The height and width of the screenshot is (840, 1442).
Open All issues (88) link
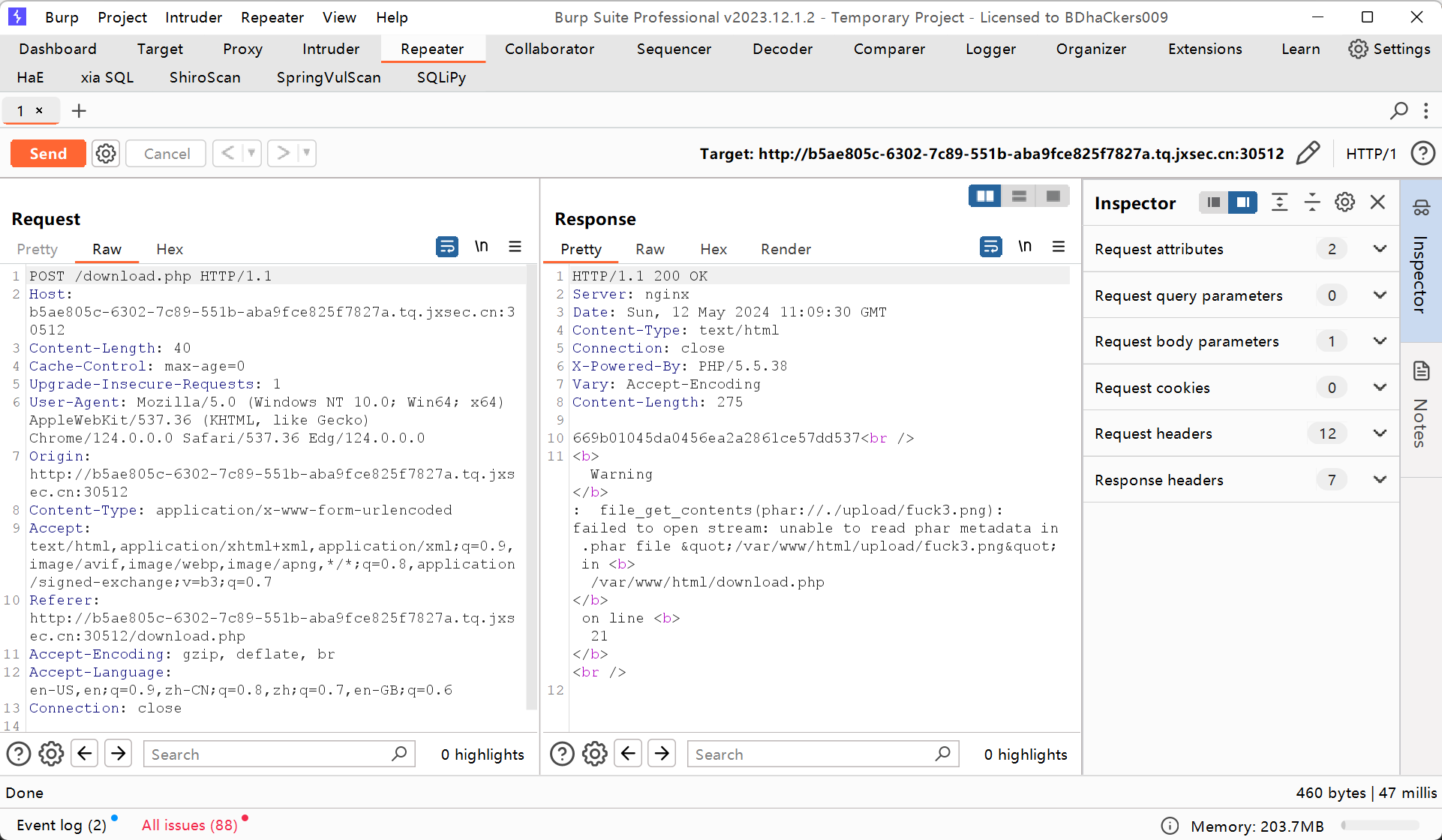[189, 825]
